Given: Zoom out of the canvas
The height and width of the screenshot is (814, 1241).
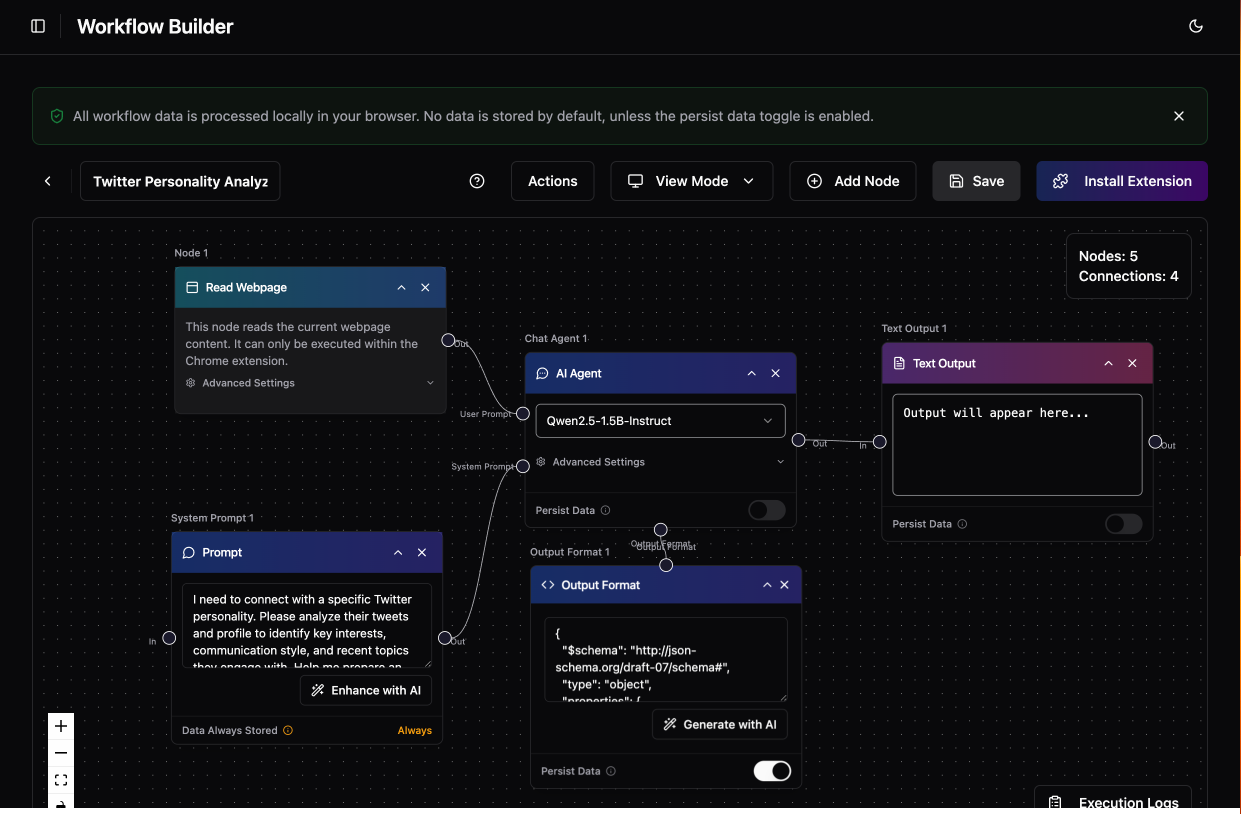Looking at the screenshot, I should 61,753.
